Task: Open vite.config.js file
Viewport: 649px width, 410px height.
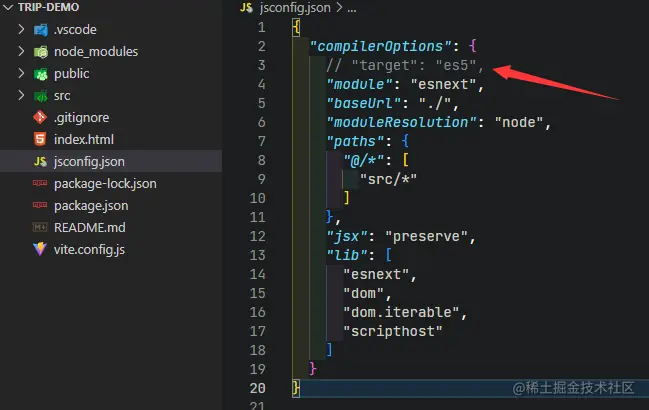Action: [89, 249]
